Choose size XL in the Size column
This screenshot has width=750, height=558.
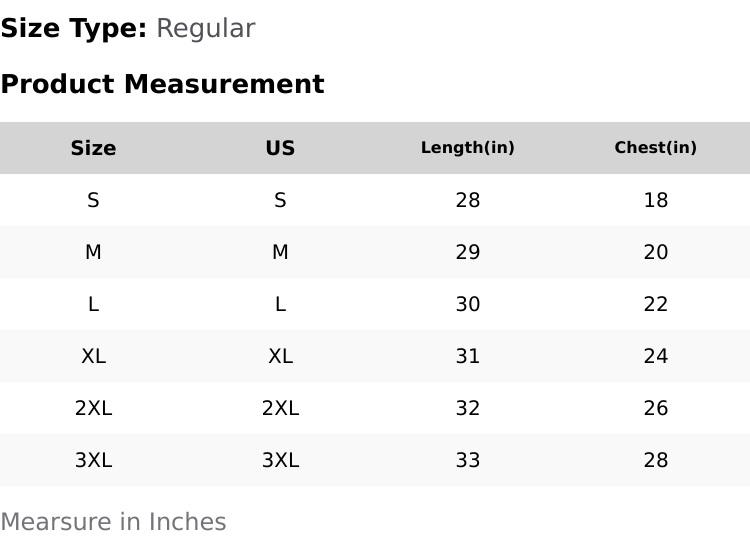click(x=93, y=356)
